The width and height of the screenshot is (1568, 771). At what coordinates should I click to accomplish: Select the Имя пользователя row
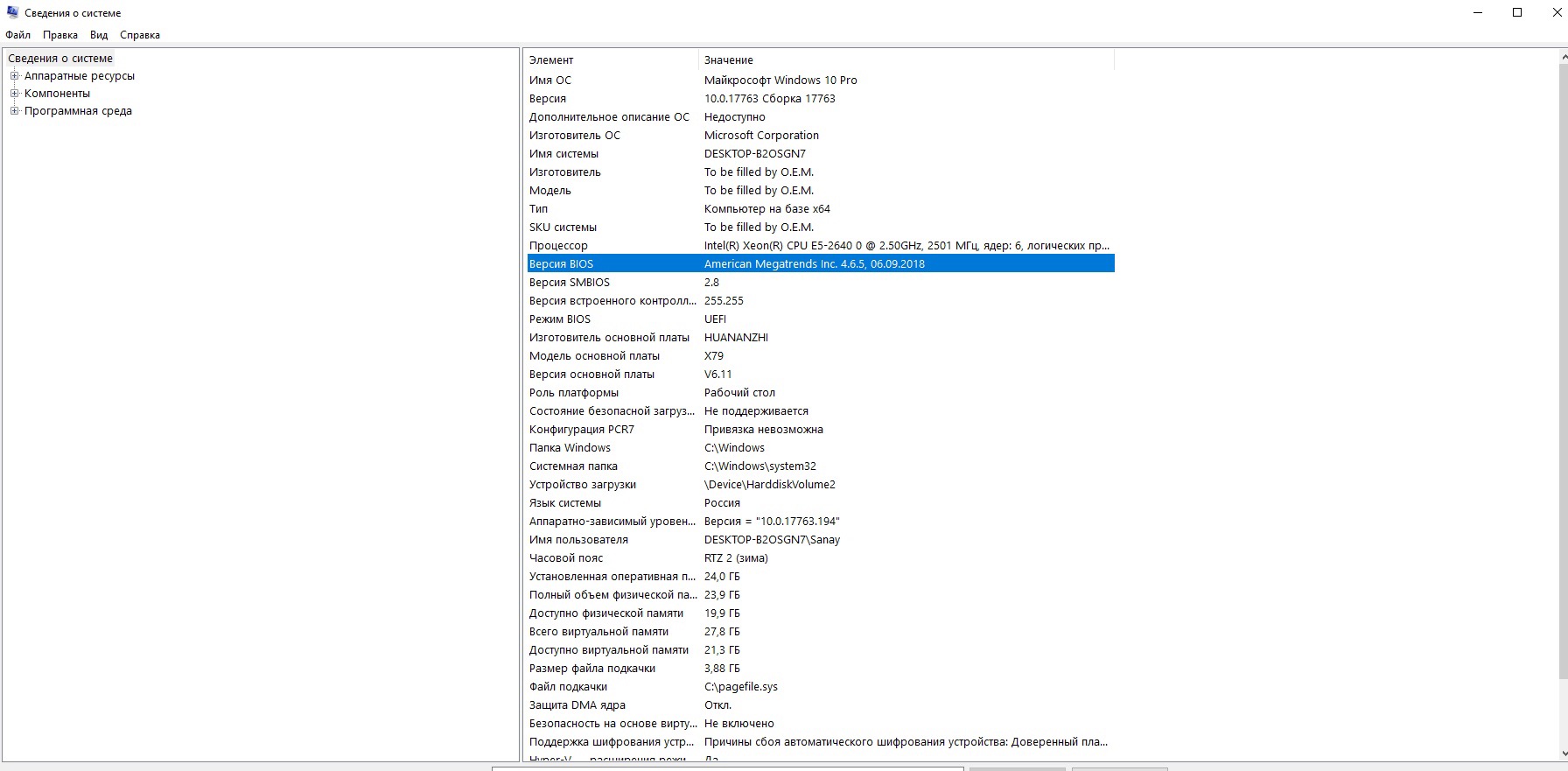(x=819, y=540)
